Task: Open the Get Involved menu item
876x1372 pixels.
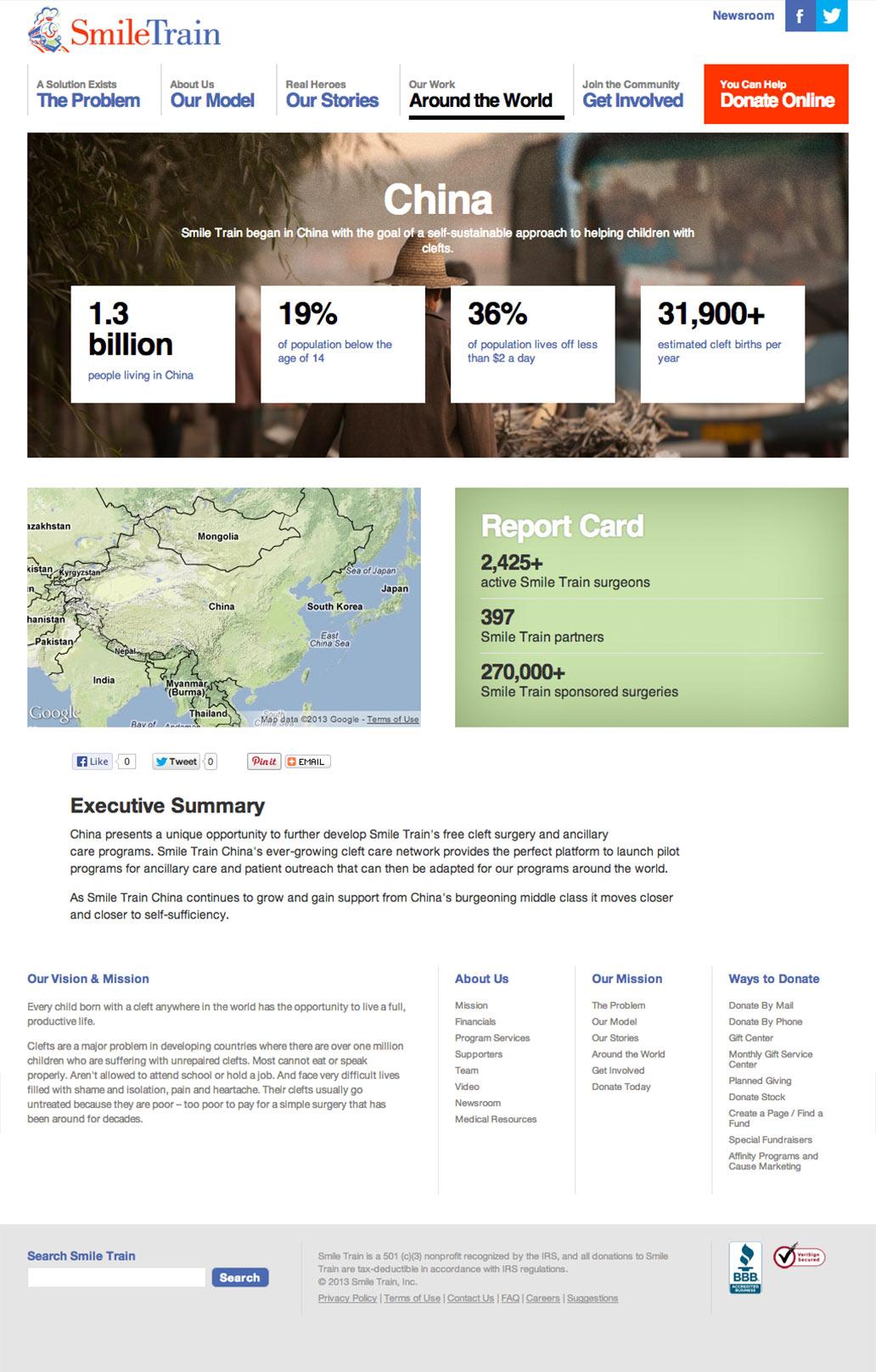Action: 632,93
